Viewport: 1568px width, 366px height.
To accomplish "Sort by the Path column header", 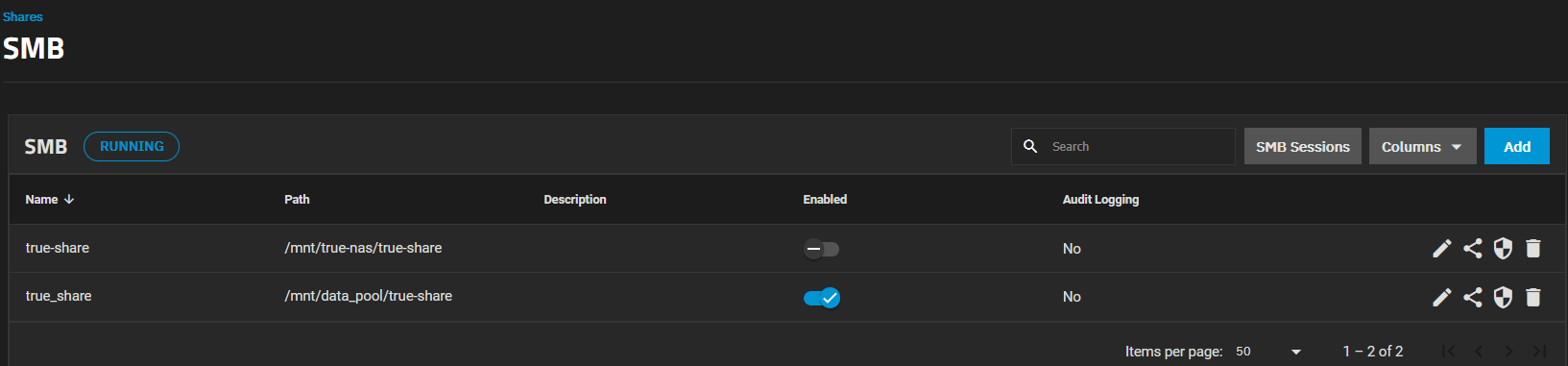I will coord(297,200).
